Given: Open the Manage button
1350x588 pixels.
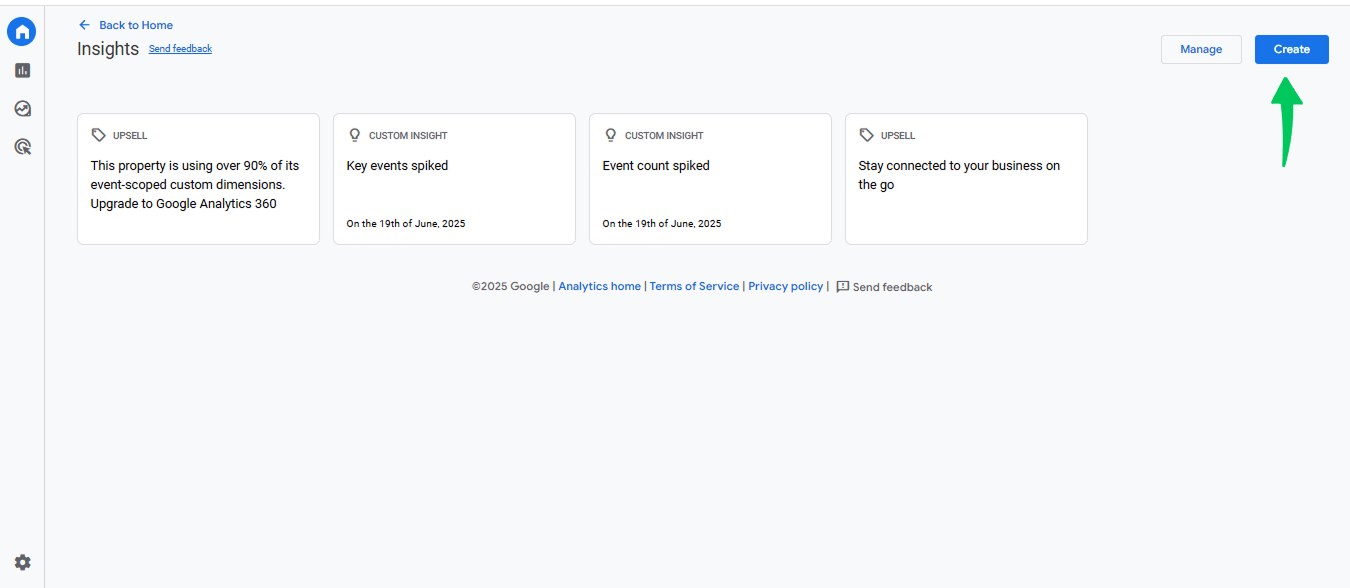Looking at the screenshot, I should click(x=1201, y=49).
